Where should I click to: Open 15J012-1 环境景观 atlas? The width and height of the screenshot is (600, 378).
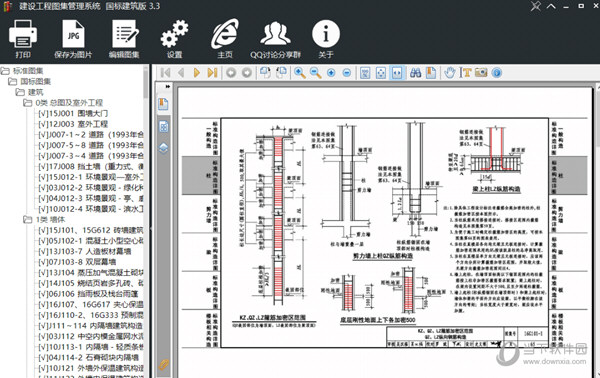91,177
